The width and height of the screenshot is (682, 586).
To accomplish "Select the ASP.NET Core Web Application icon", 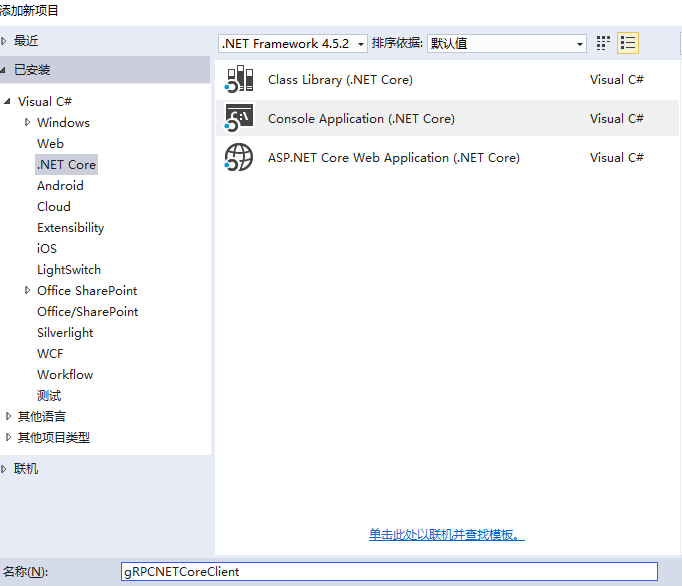I will (x=239, y=157).
